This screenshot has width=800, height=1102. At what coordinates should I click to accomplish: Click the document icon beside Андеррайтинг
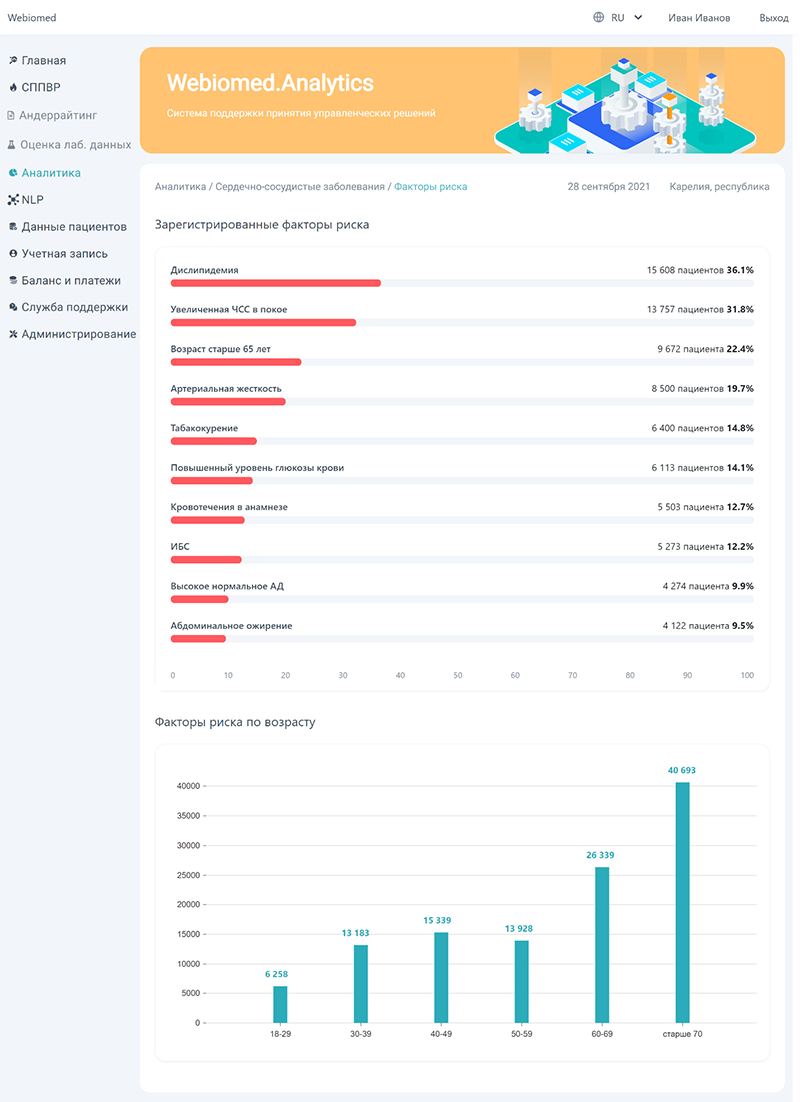[11, 115]
